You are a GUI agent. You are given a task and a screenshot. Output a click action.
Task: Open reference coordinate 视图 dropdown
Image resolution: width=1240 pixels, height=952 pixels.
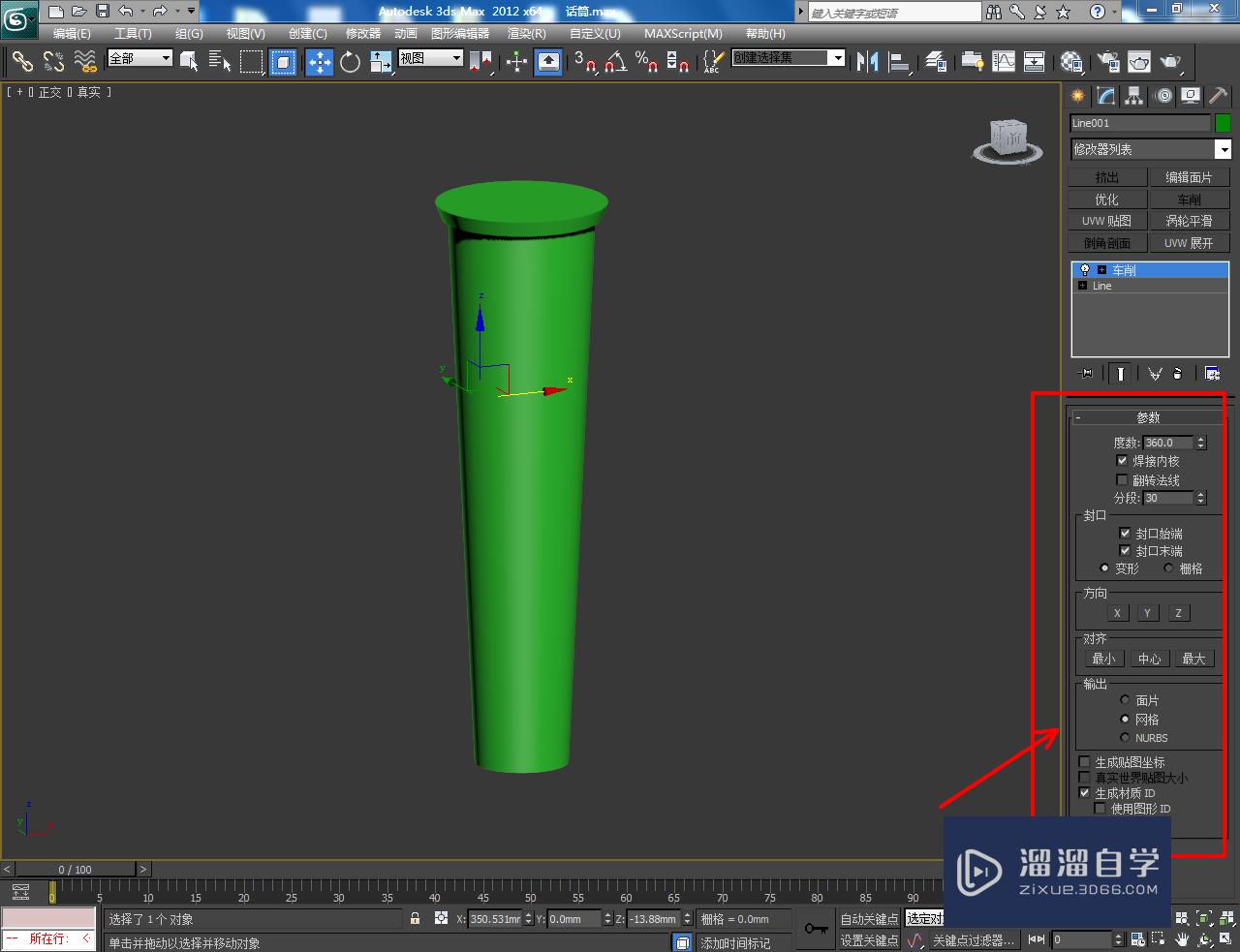[431, 58]
